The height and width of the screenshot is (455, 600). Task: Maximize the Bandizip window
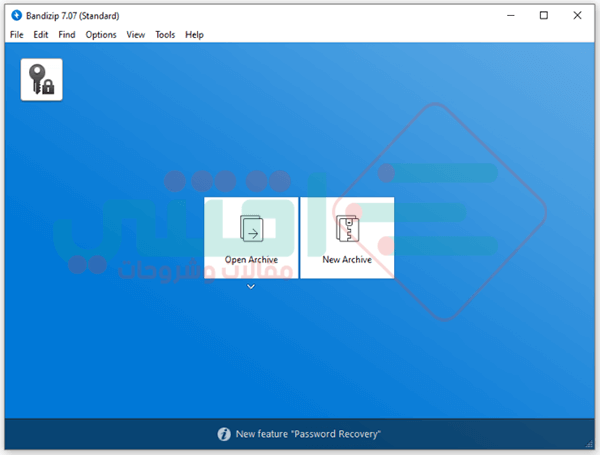(x=544, y=15)
